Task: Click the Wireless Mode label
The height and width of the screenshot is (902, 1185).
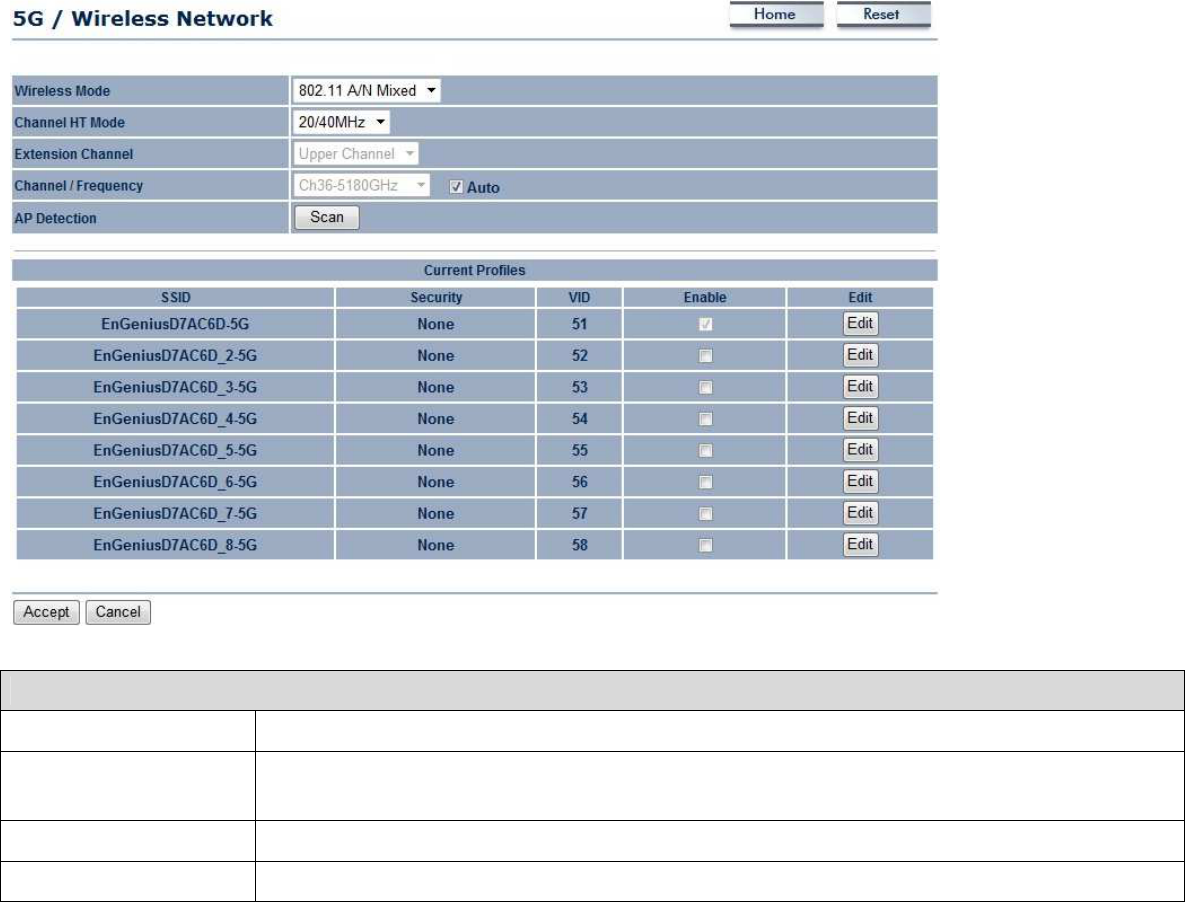Action: [63, 91]
